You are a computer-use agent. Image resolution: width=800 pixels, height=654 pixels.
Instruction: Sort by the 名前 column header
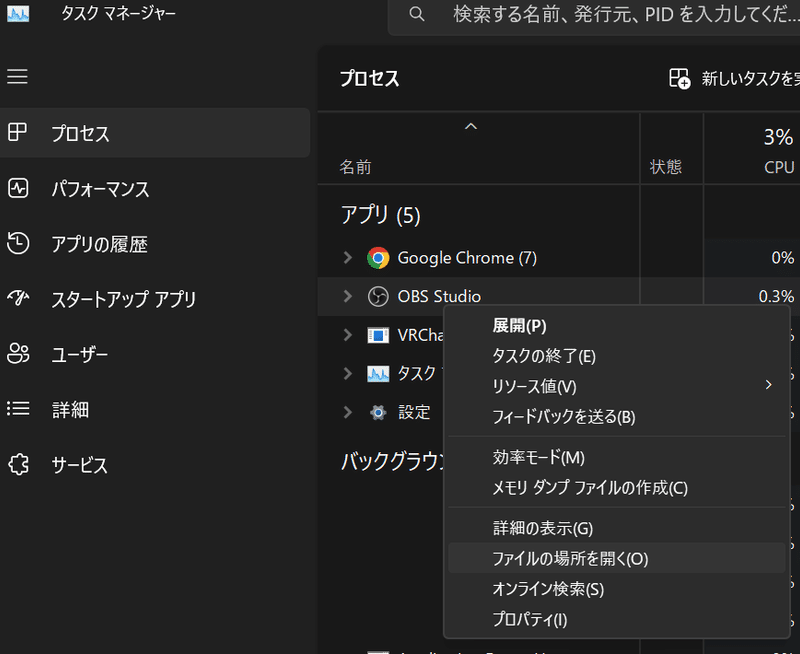pyautogui.click(x=478, y=148)
